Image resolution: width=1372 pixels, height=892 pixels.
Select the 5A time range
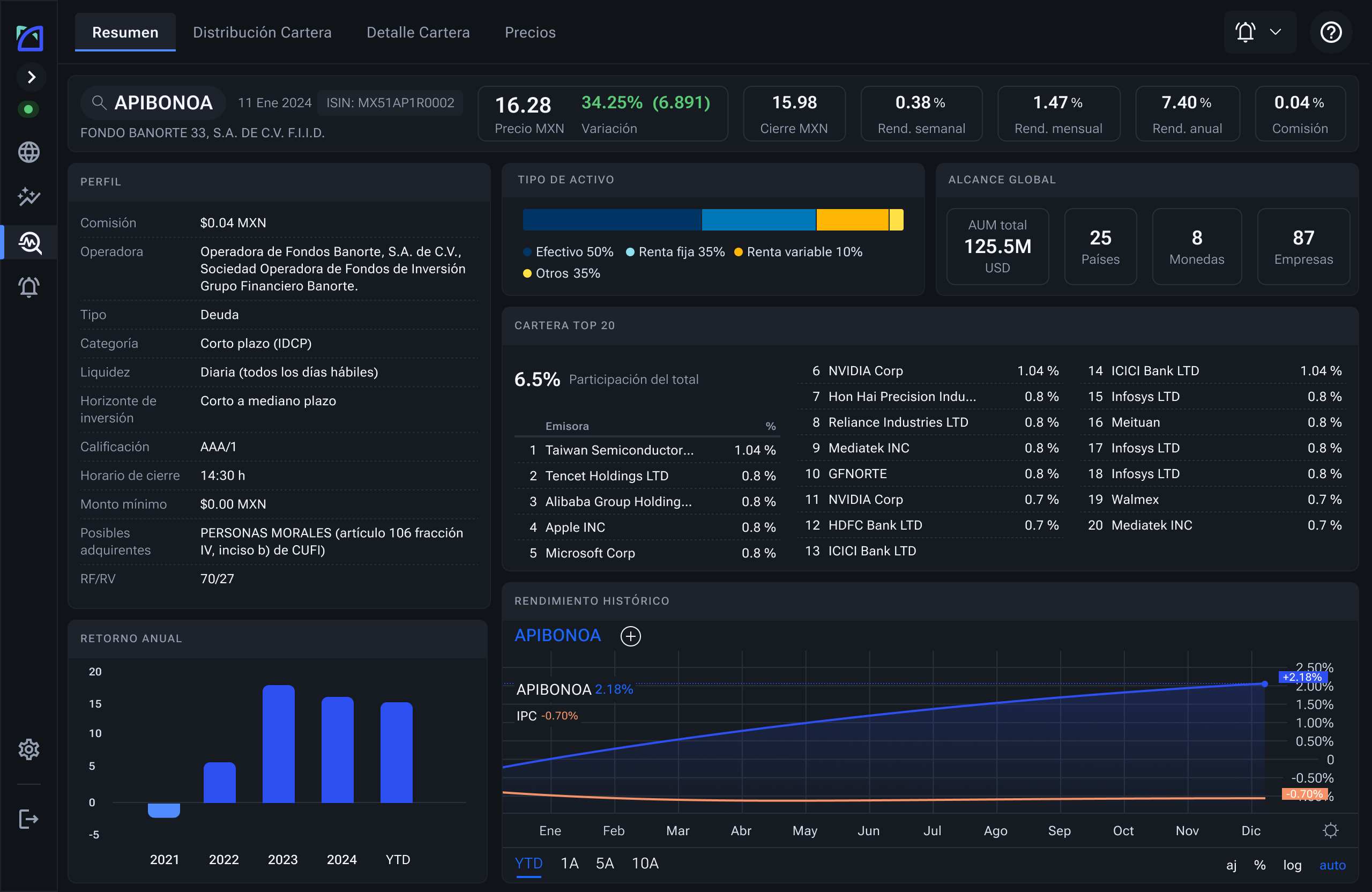[x=605, y=863]
